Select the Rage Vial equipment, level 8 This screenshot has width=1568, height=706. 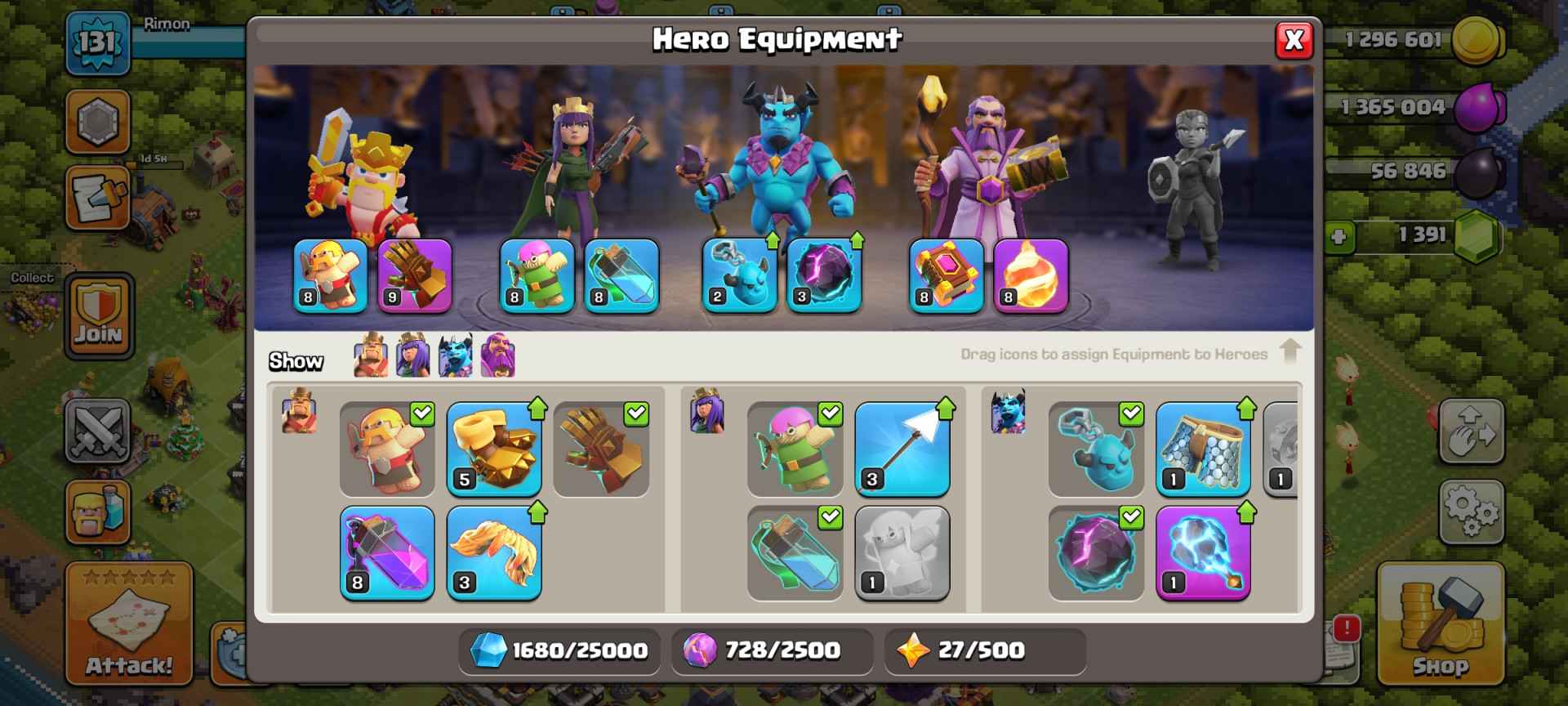[387, 552]
